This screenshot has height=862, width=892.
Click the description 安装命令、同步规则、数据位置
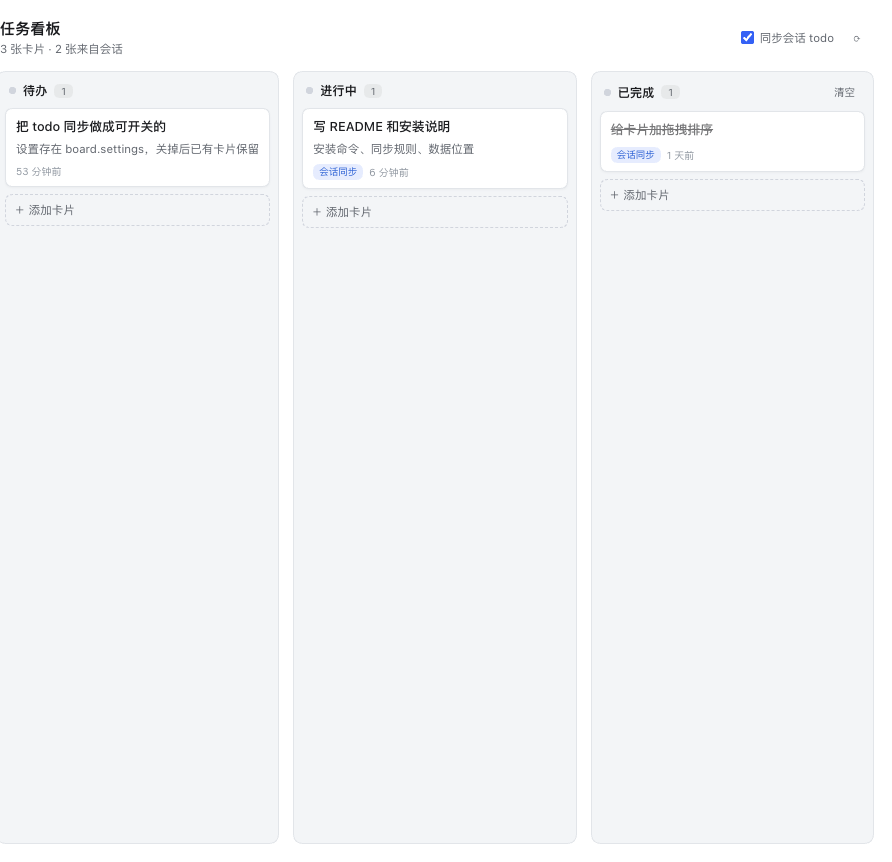click(393, 149)
